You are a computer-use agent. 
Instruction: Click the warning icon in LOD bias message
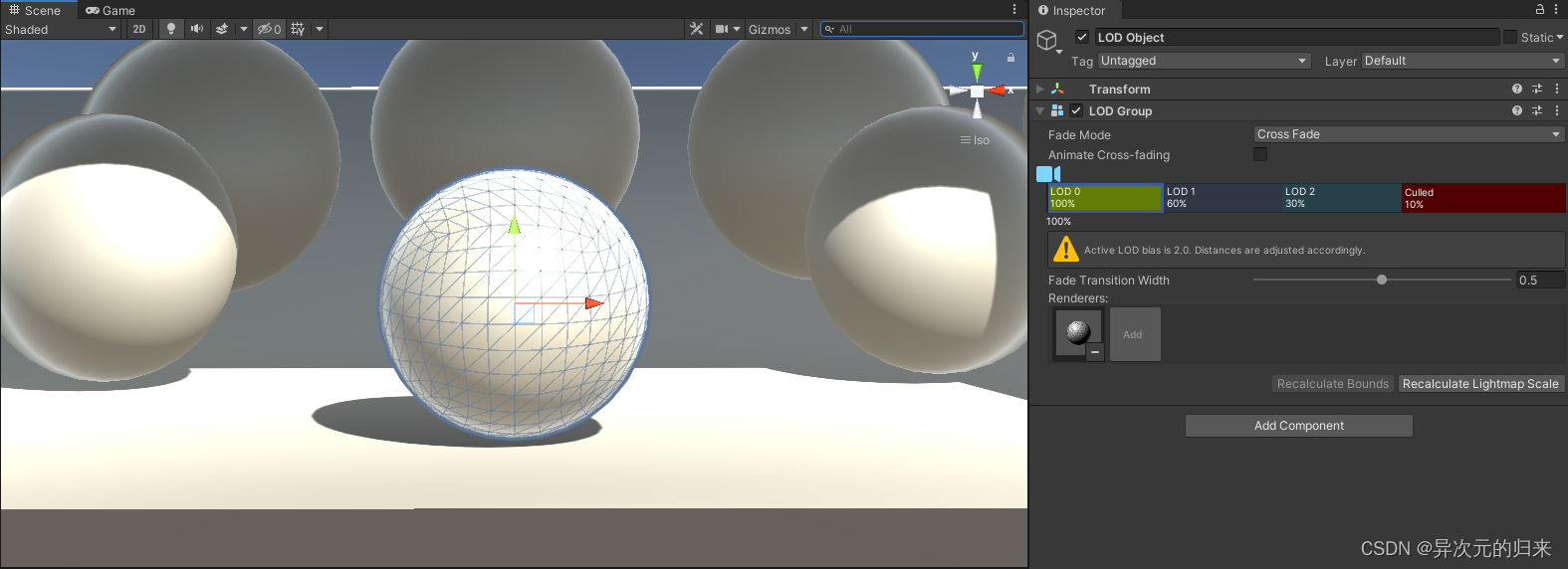click(x=1065, y=249)
